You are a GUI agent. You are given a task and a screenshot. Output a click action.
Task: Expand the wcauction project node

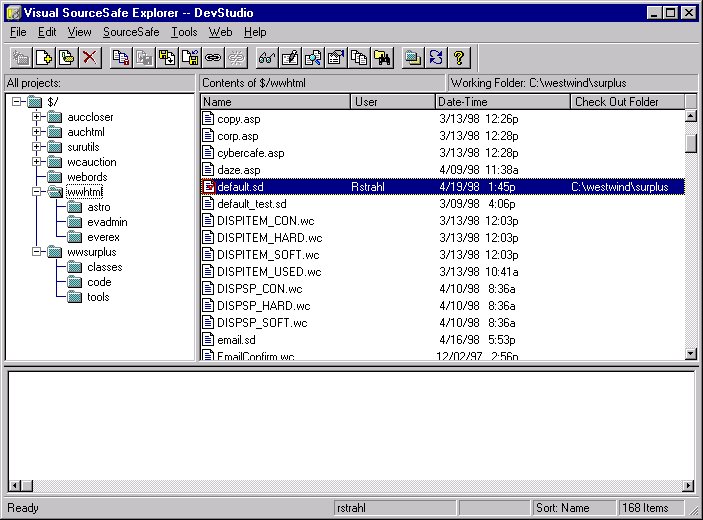click(x=37, y=162)
